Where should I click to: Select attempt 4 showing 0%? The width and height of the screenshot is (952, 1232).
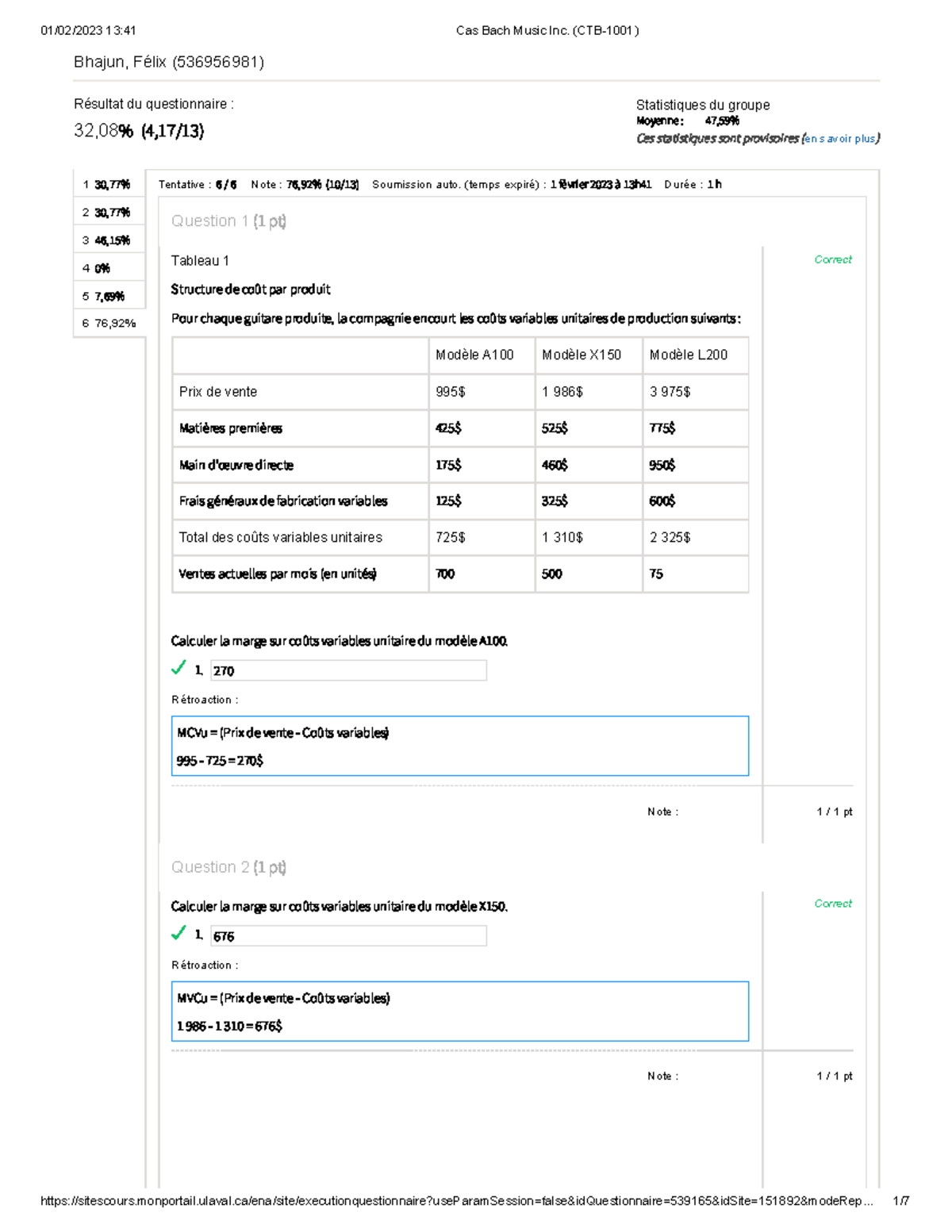99,267
